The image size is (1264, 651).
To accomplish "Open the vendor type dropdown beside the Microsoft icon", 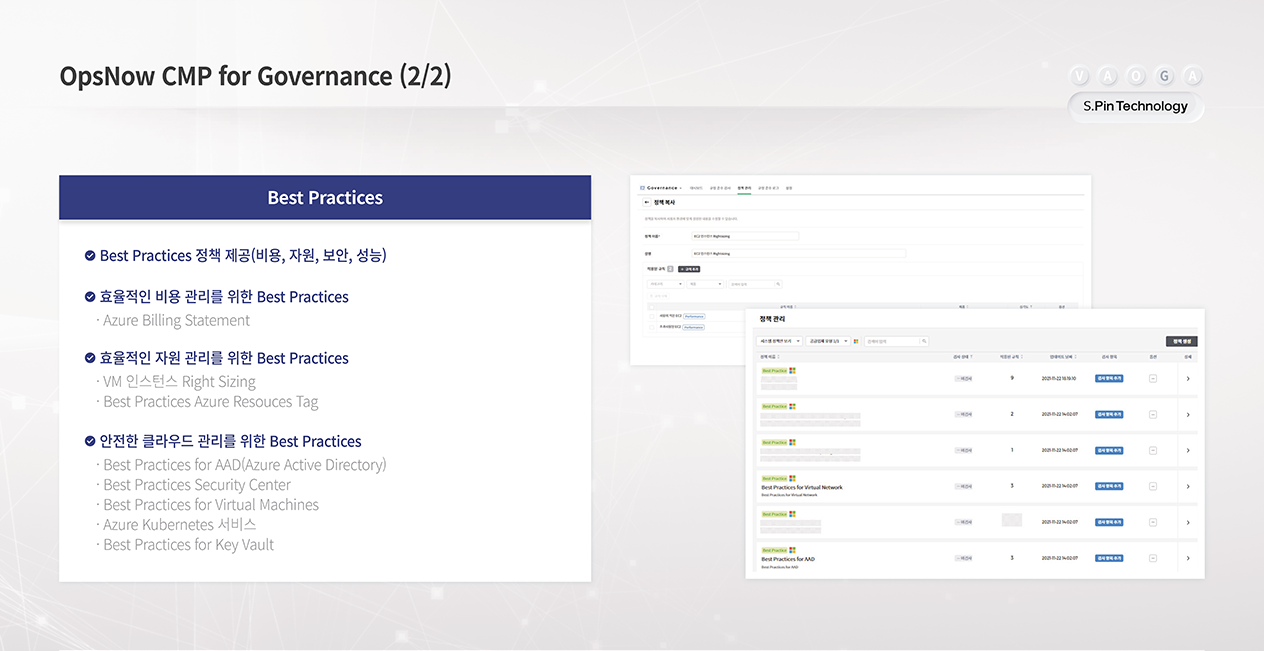I will pyautogui.click(x=828, y=341).
